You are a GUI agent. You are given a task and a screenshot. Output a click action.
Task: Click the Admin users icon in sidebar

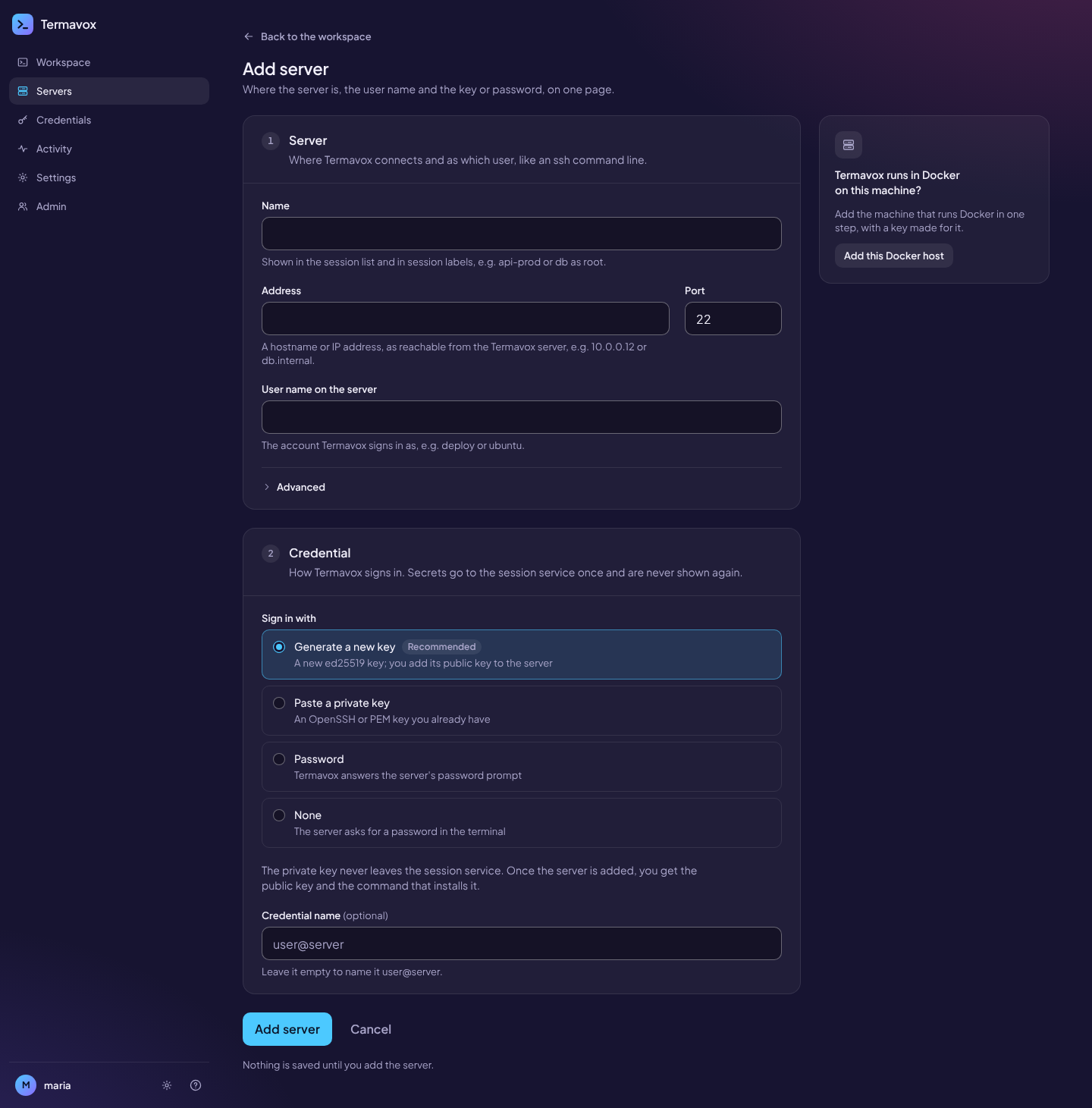23,206
